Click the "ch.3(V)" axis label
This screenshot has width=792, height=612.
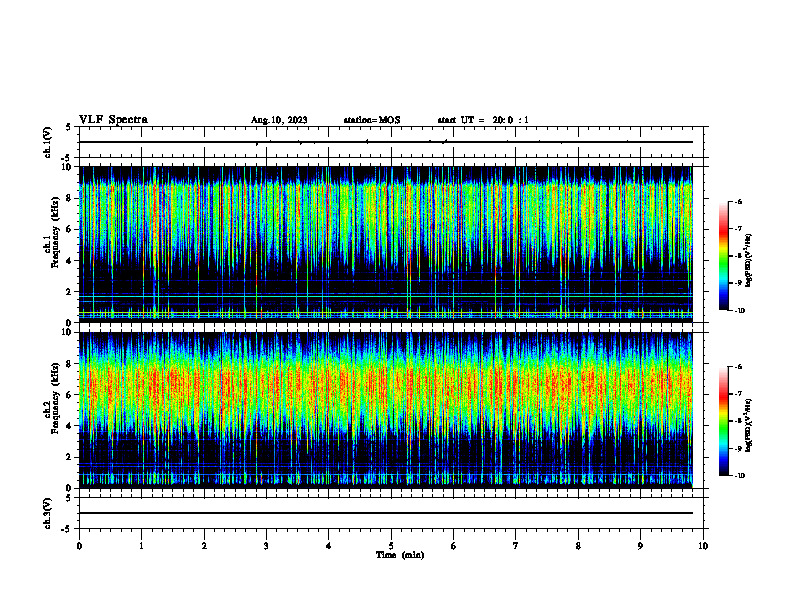pos(47,514)
